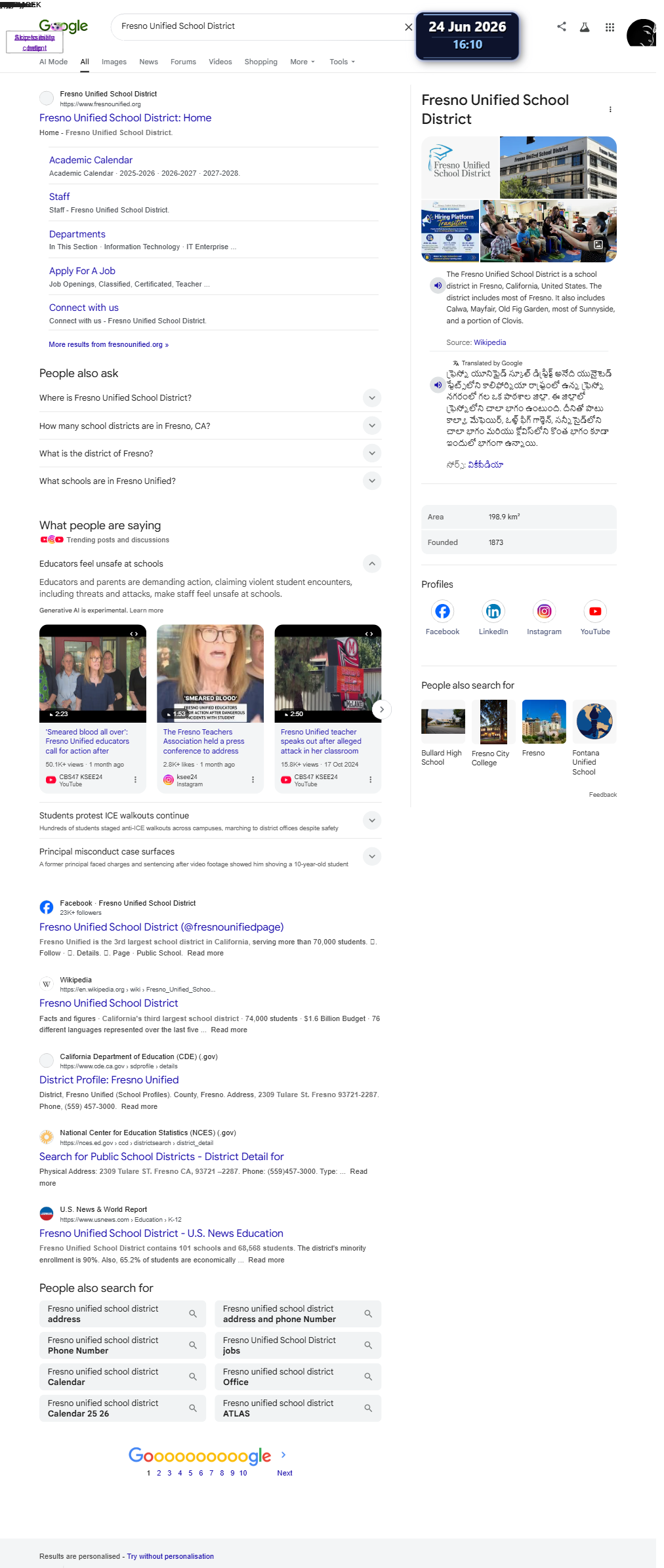
Task: Open image gallery icon on classroom photo
Action: click(x=598, y=245)
